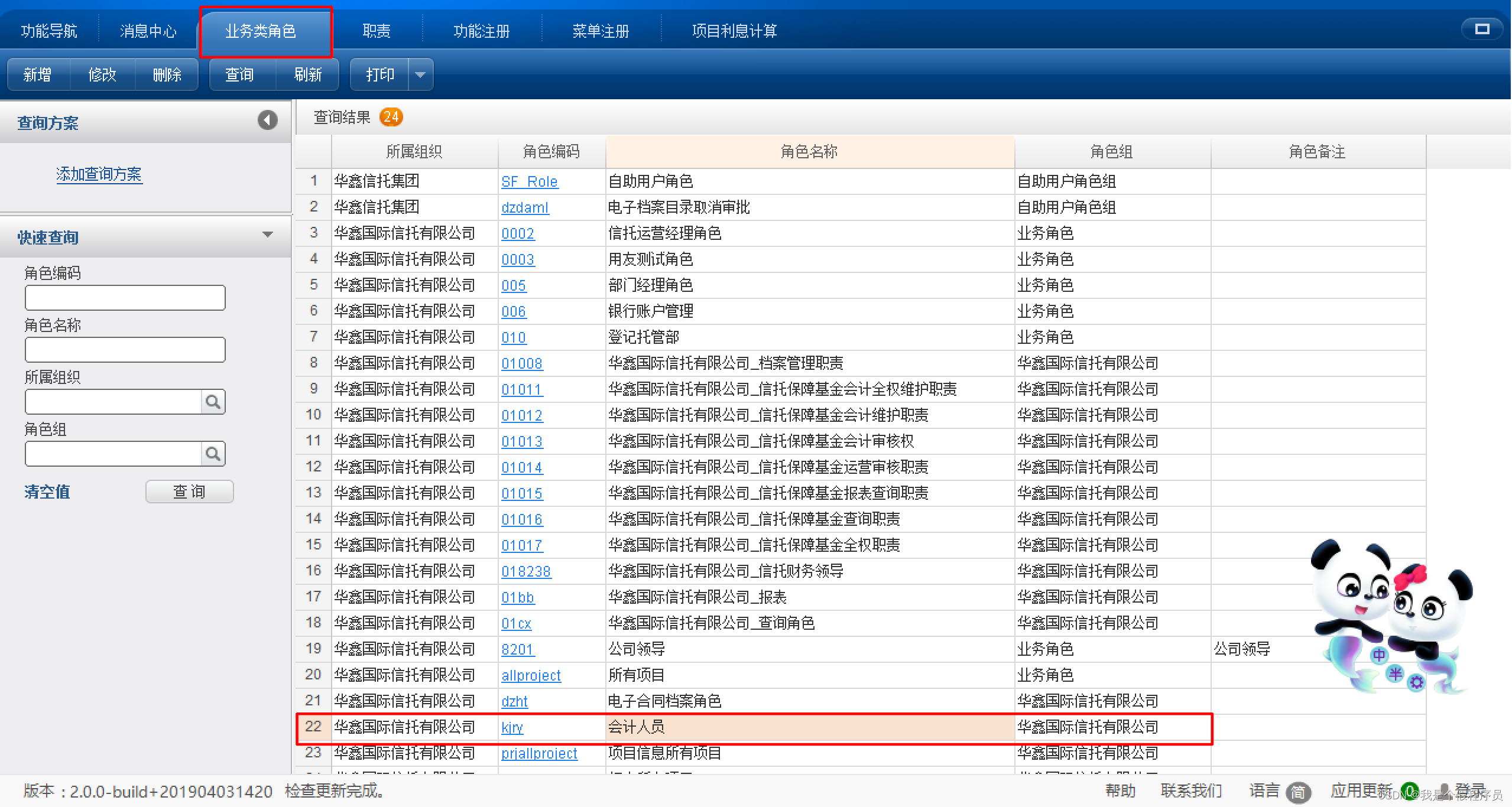1512x807 pixels.
Task: Click the 简 language icon in status bar
Action: (x=1298, y=792)
